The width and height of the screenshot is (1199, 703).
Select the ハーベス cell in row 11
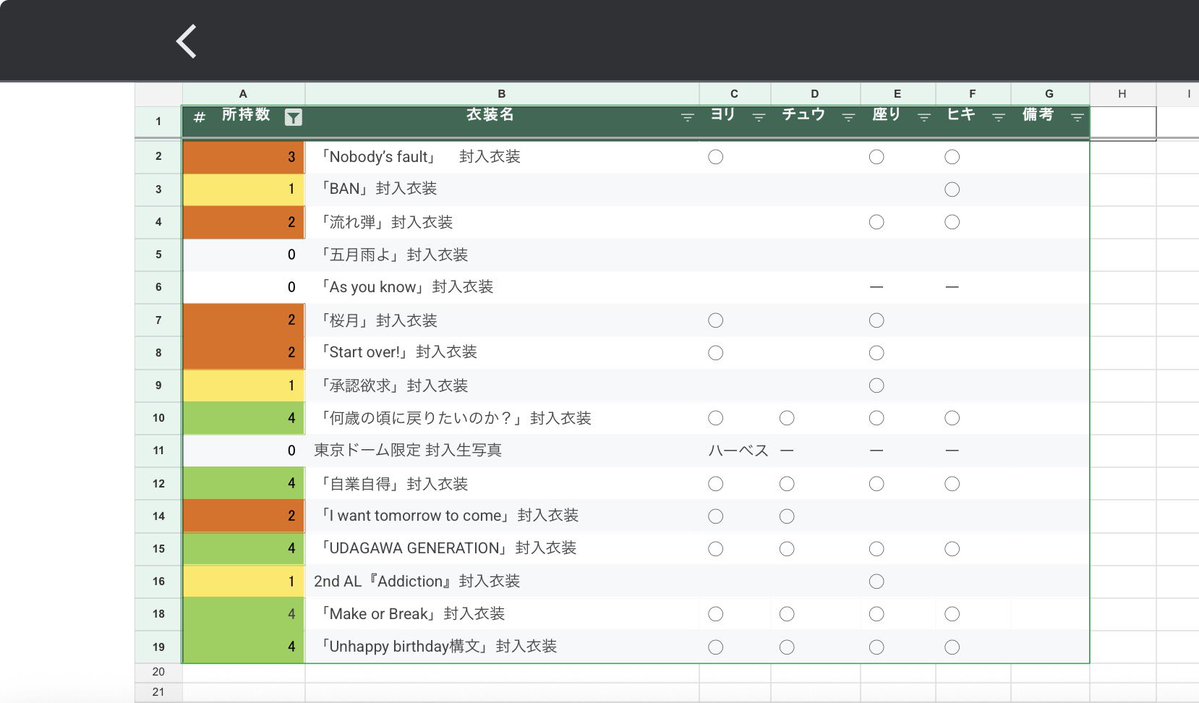(735, 450)
